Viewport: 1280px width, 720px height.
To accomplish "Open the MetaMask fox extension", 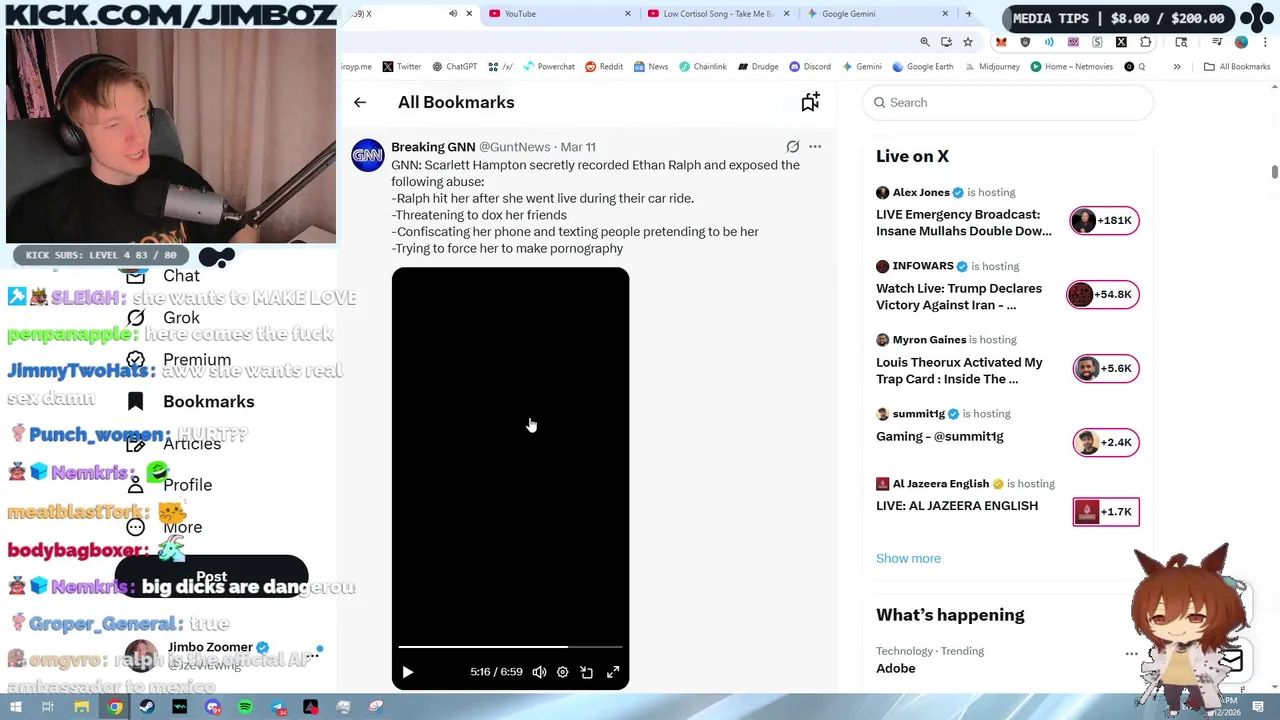I will [x=1001, y=42].
